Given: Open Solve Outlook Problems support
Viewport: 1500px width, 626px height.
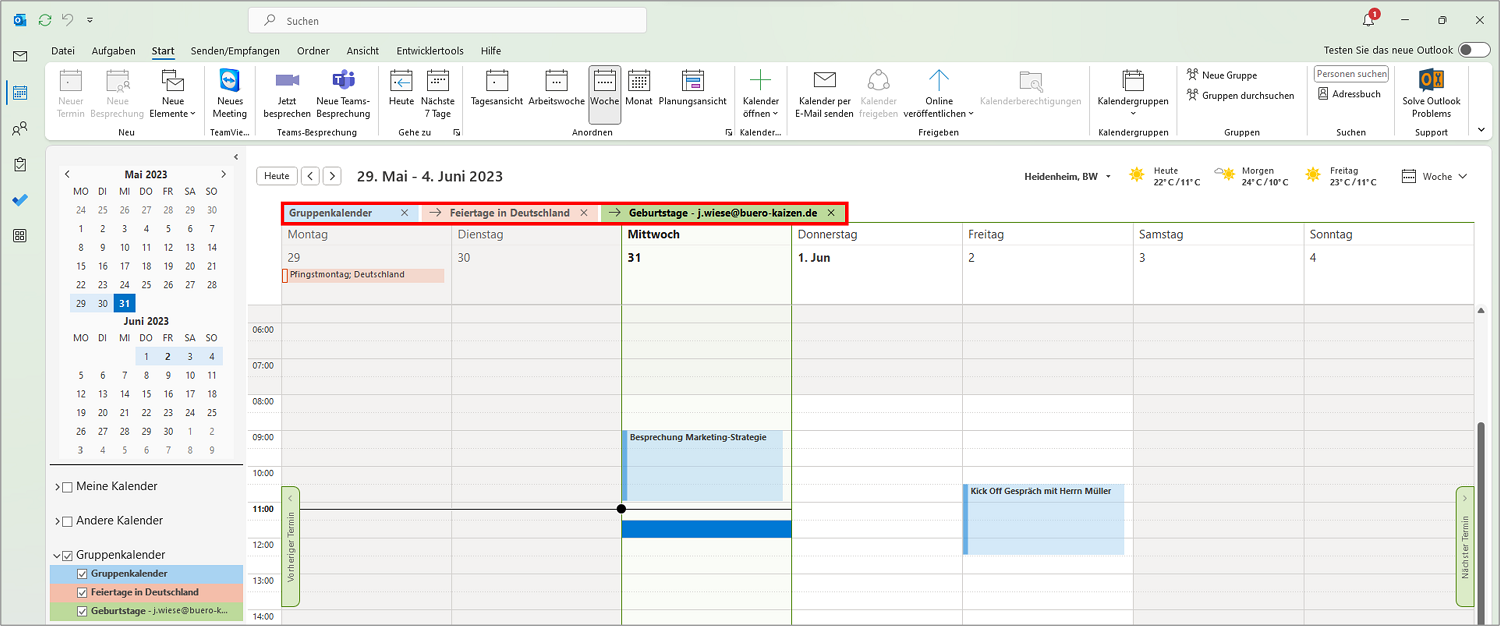Looking at the screenshot, I should 1431,94.
